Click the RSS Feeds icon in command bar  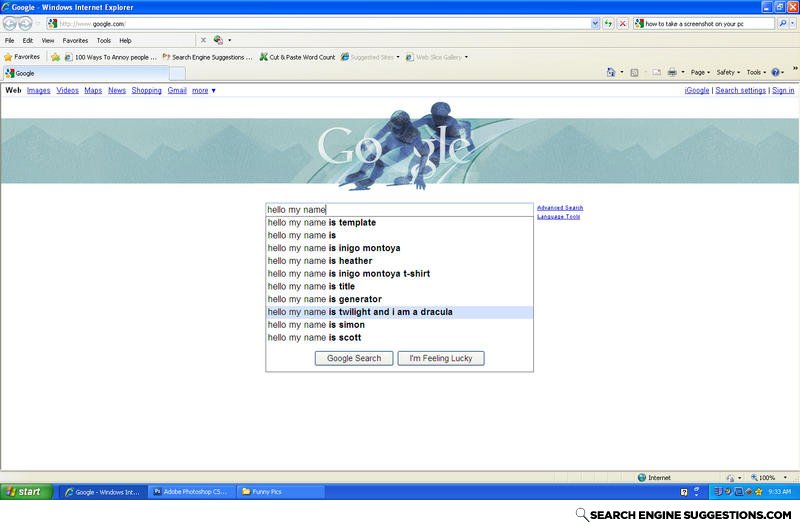point(634,72)
